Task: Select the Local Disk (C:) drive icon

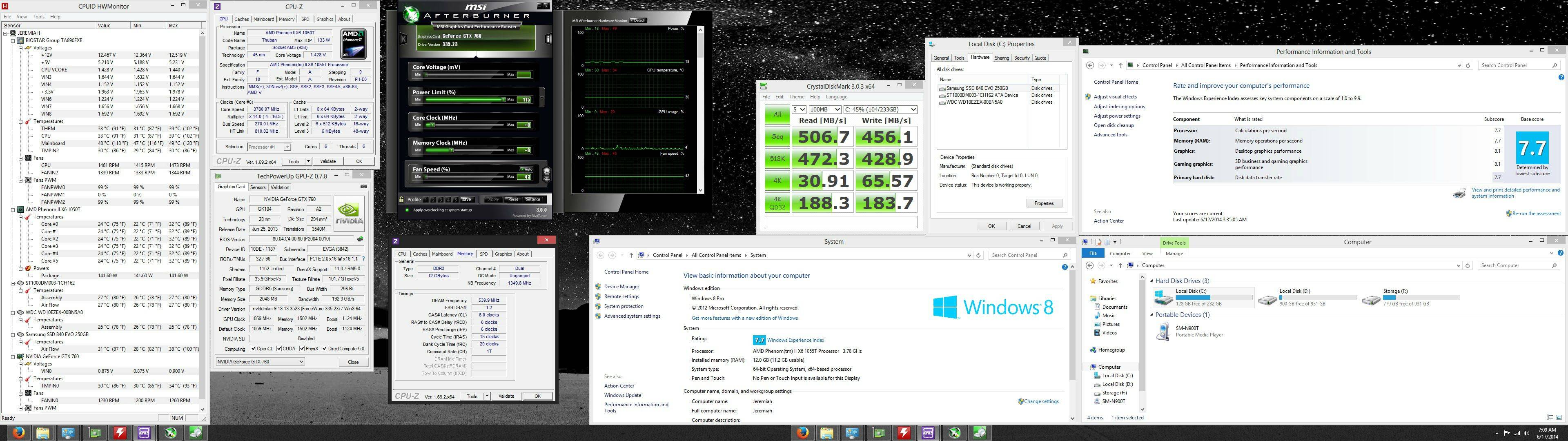Action: click(1163, 297)
